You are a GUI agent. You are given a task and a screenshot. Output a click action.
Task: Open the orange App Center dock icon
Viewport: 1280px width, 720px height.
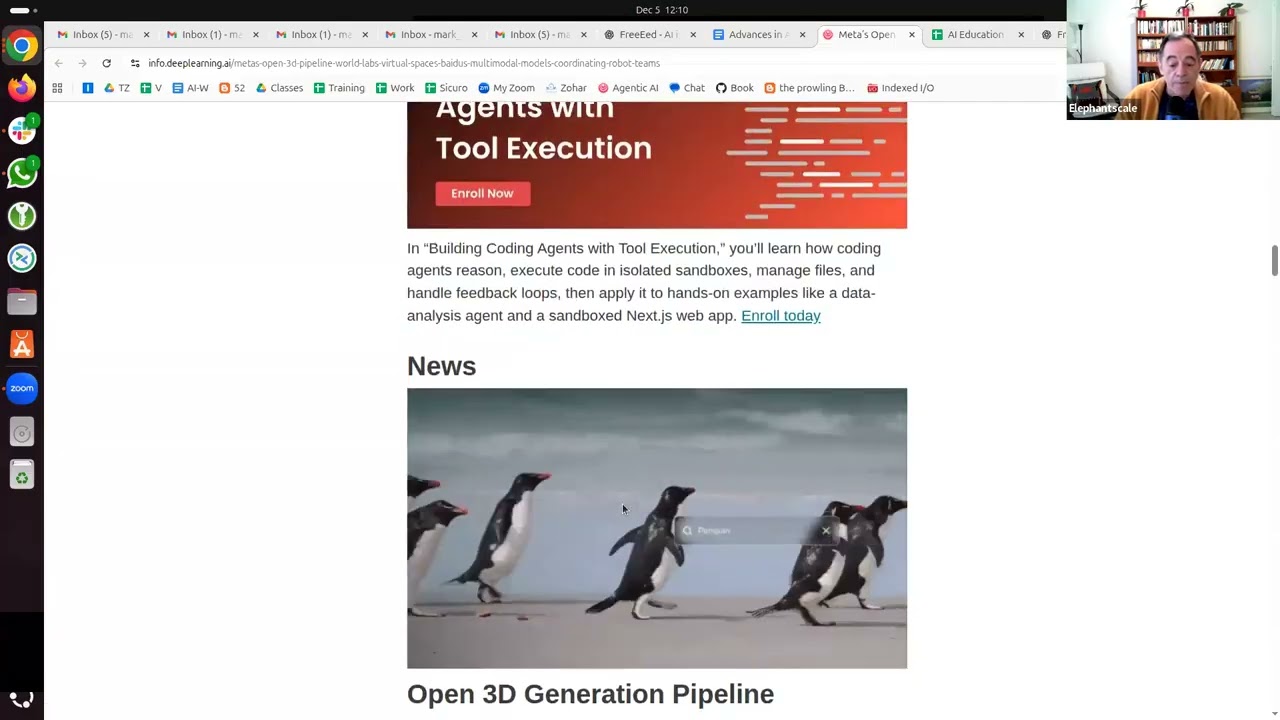pos(22,344)
